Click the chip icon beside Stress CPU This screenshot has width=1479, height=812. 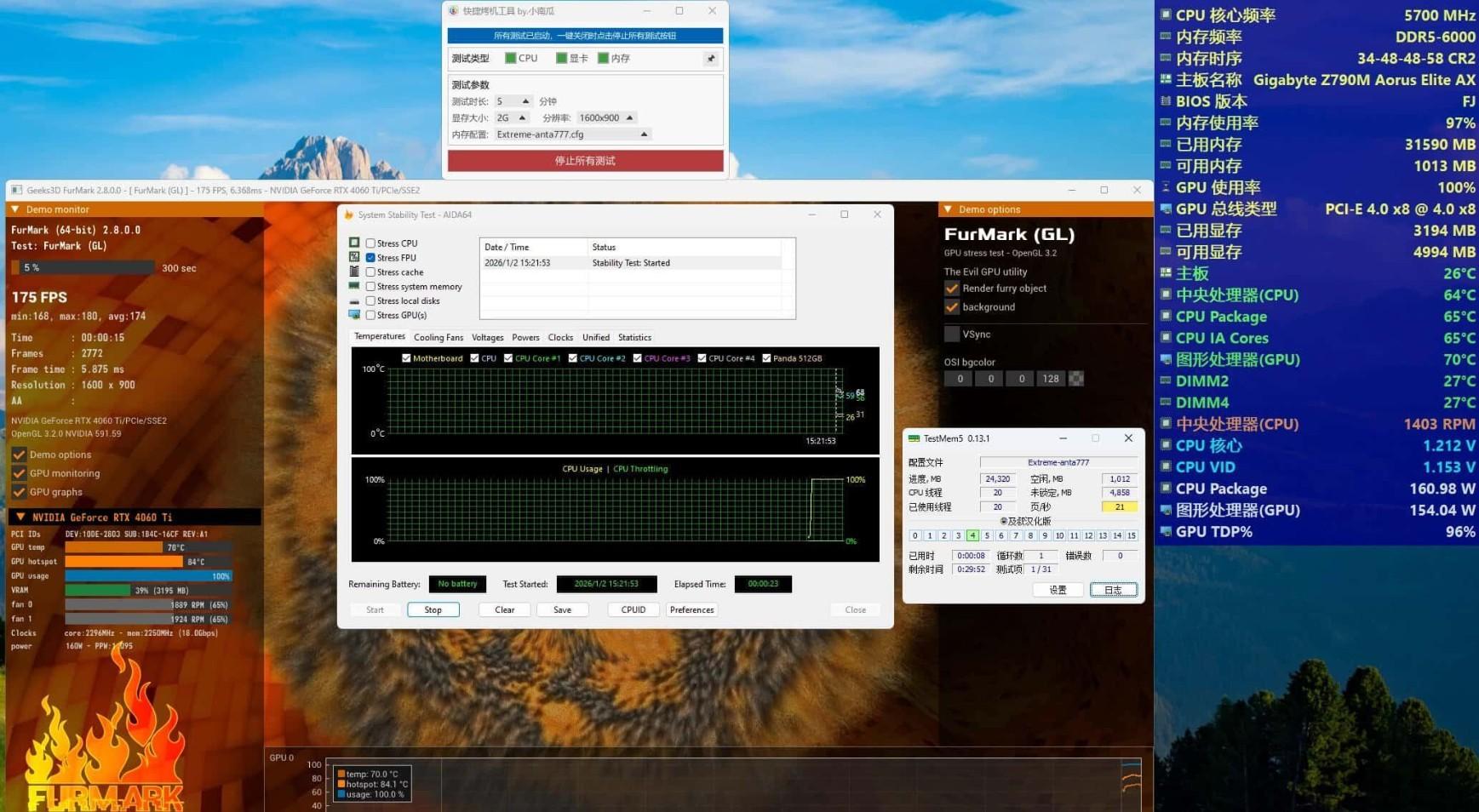pos(354,243)
